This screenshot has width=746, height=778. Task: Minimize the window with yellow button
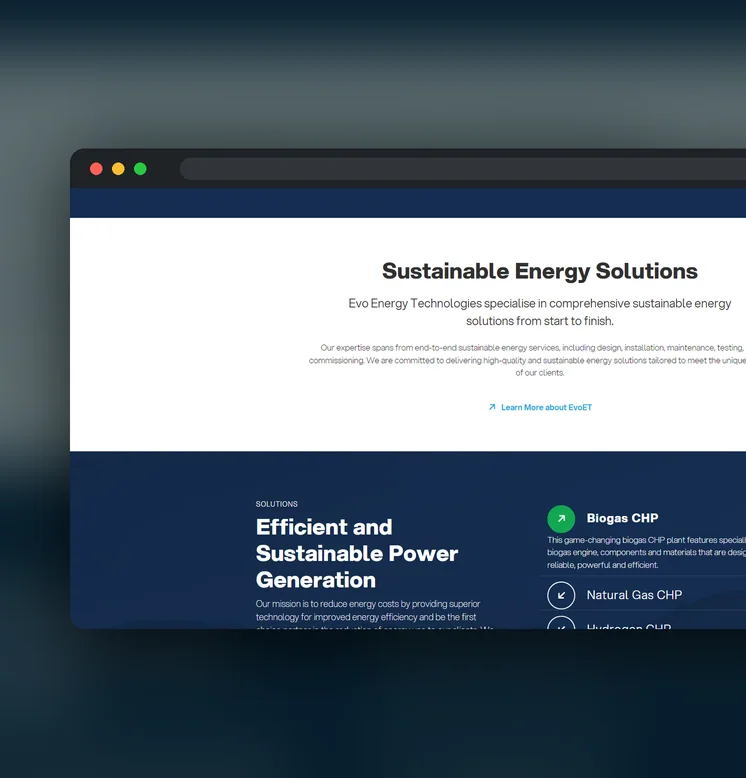(118, 169)
